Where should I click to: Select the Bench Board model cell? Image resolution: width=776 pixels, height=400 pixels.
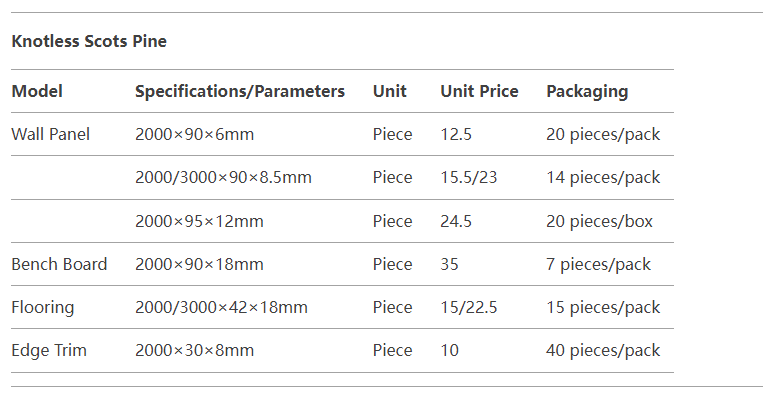pyautogui.click(x=59, y=264)
